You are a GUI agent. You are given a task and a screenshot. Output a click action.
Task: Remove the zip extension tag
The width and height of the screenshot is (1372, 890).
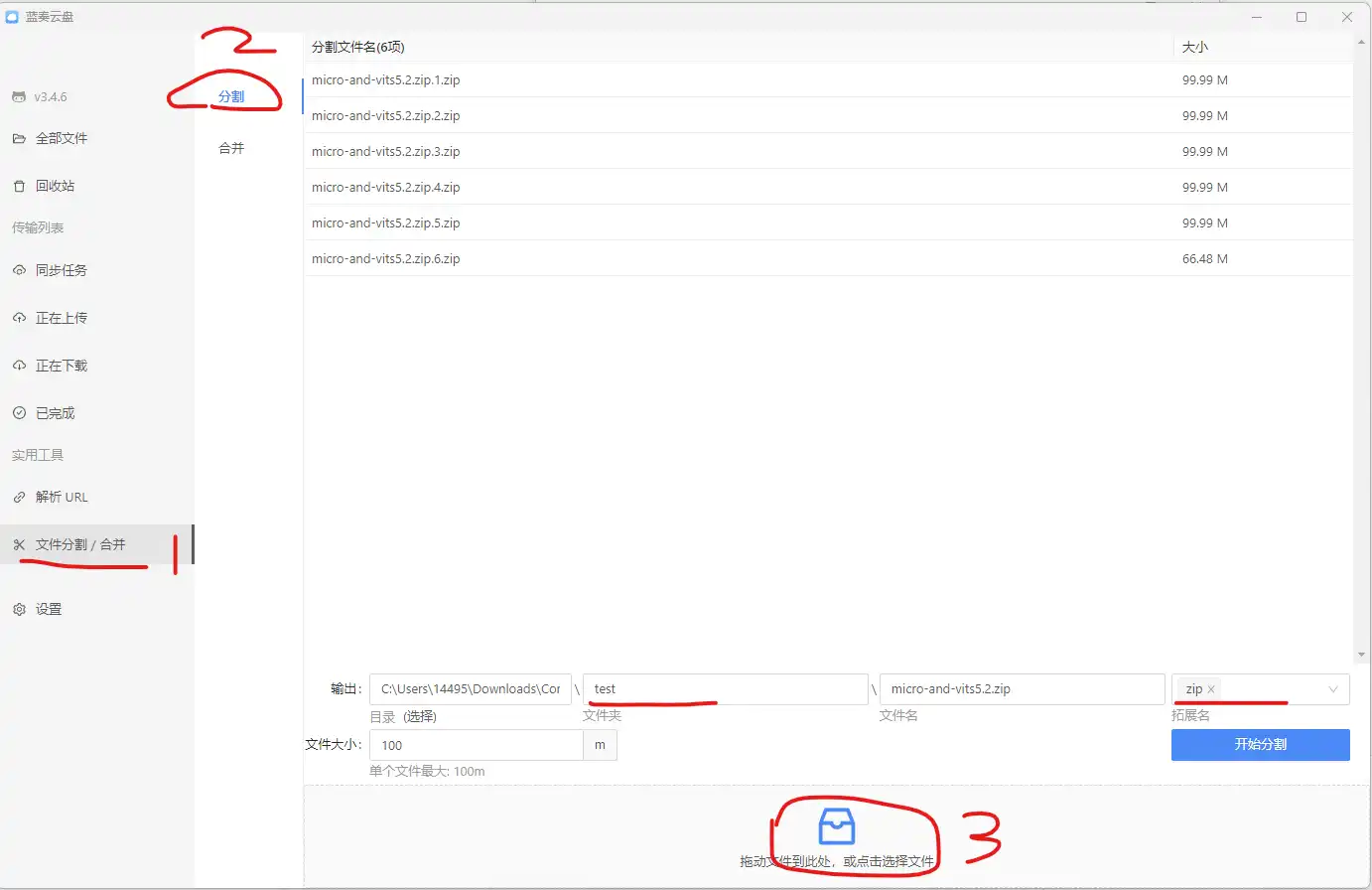[1211, 689]
